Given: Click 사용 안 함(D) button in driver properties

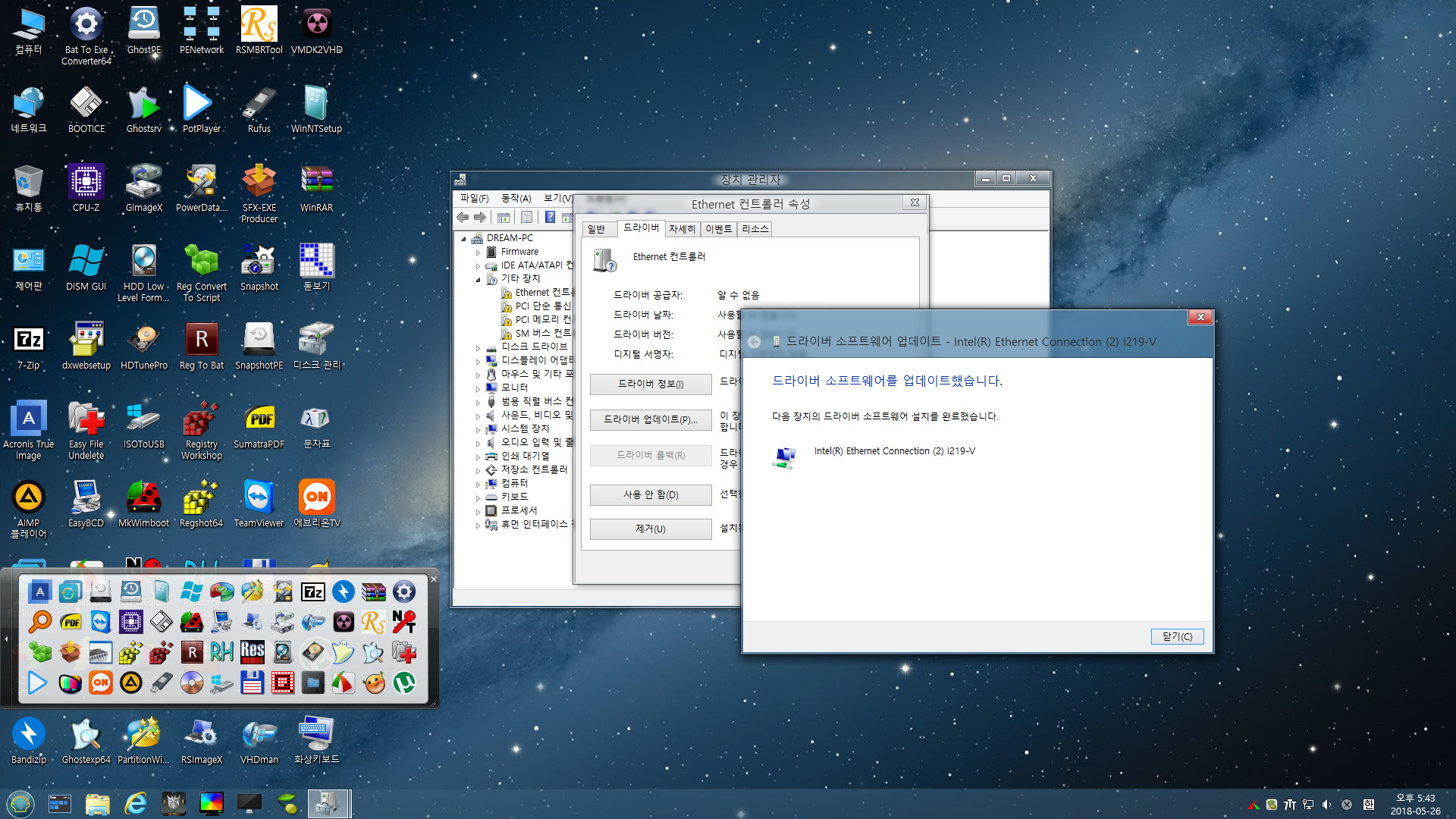Looking at the screenshot, I should pos(648,492).
